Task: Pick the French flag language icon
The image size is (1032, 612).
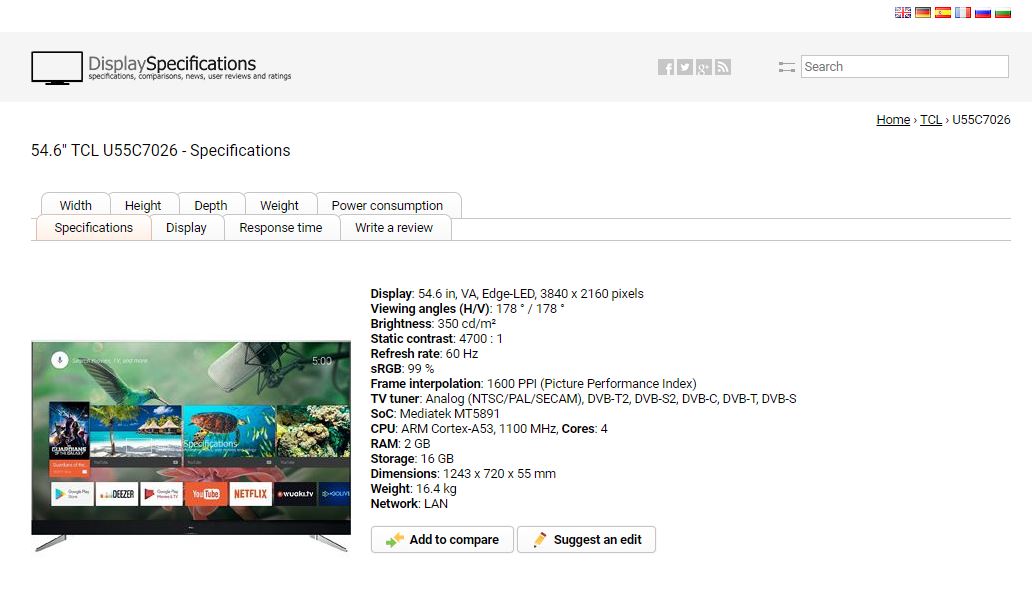Action: tap(963, 13)
